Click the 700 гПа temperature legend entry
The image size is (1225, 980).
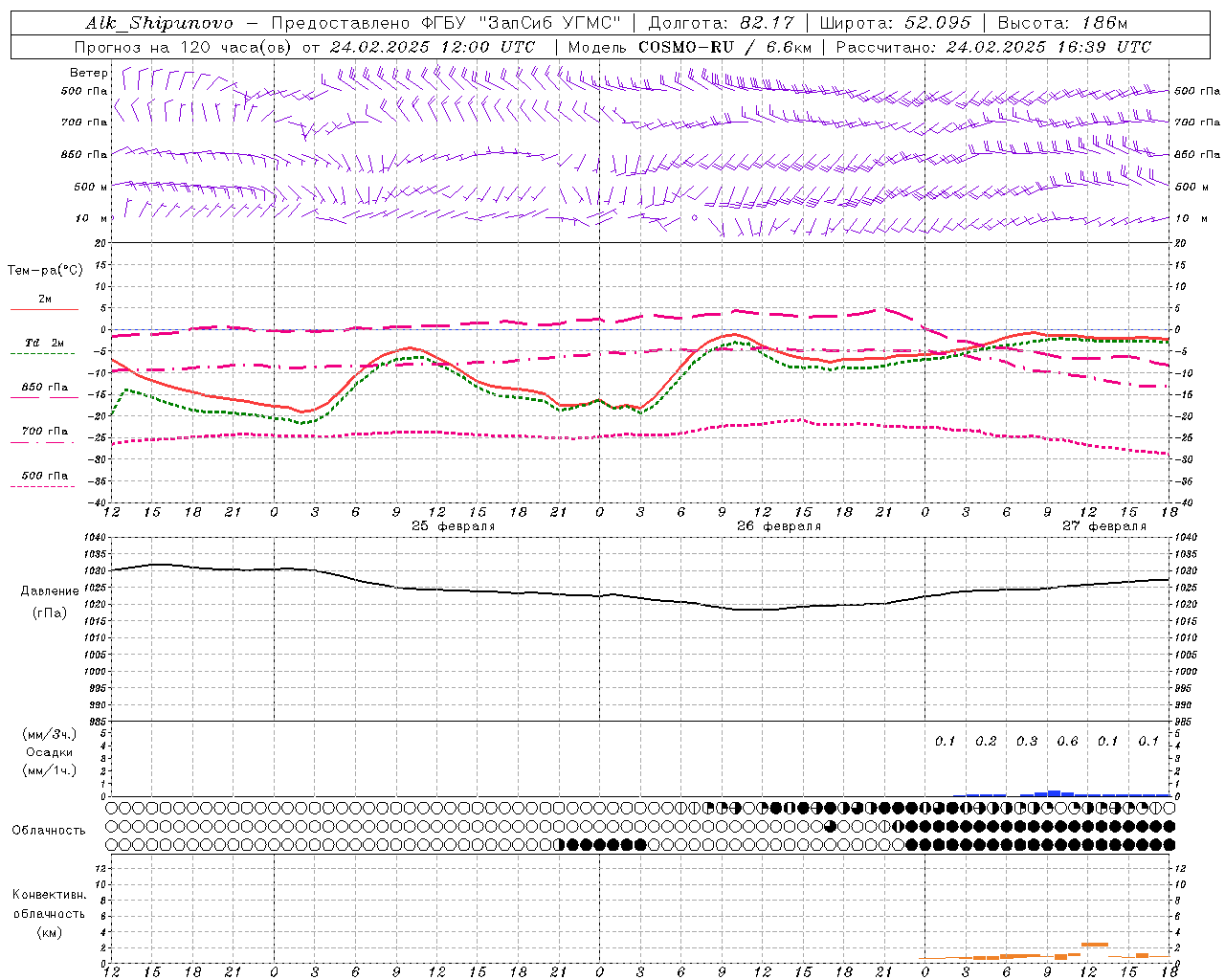[x=44, y=432]
